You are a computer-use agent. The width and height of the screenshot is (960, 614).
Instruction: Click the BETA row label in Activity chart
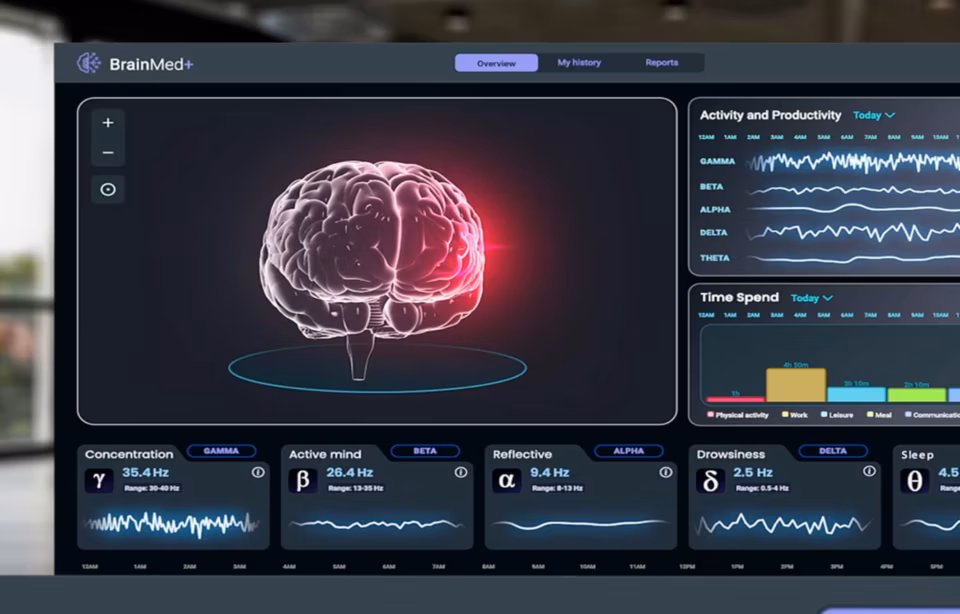(711, 187)
